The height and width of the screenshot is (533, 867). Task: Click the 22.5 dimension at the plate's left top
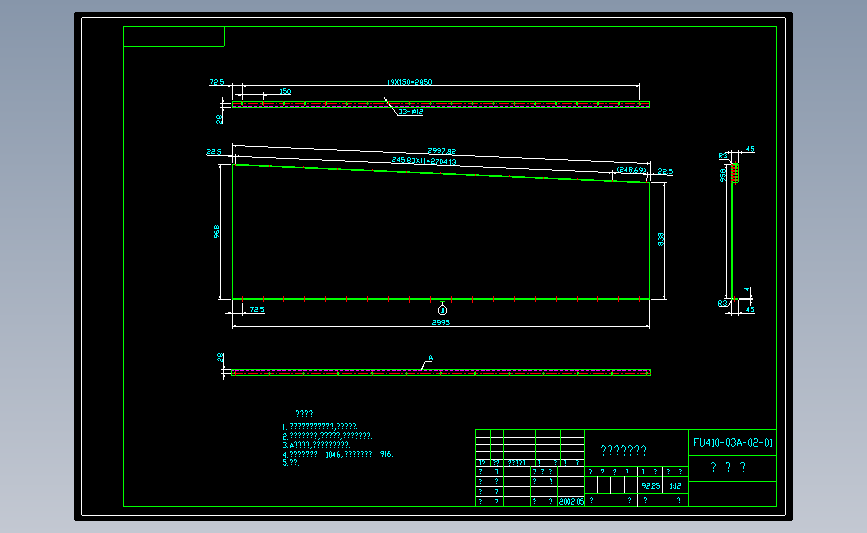[214, 151]
